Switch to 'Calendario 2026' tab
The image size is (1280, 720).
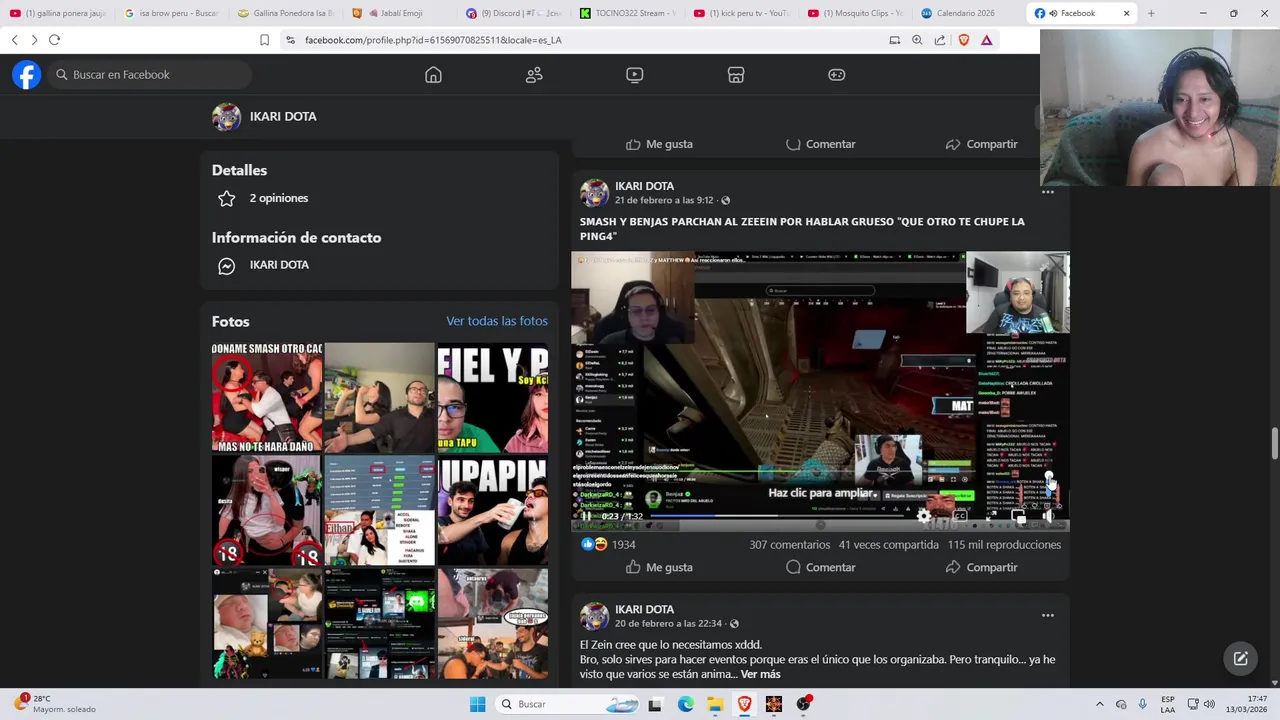click(x=968, y=13)
